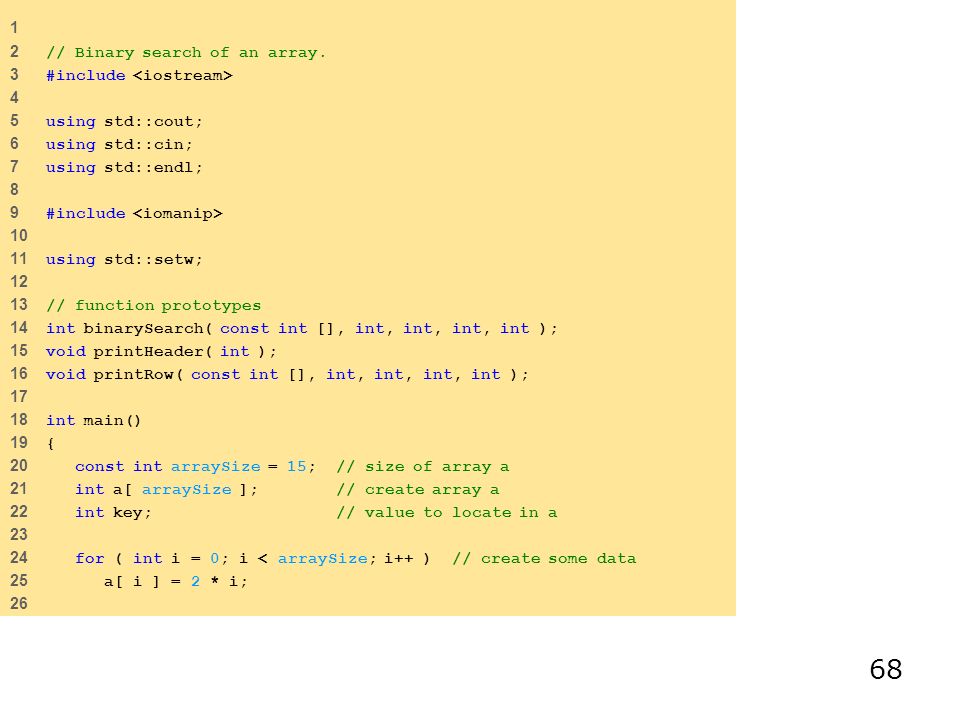Click the "// create array a" comment
Viewport: 960px width, 720px height.
[418, 490]
